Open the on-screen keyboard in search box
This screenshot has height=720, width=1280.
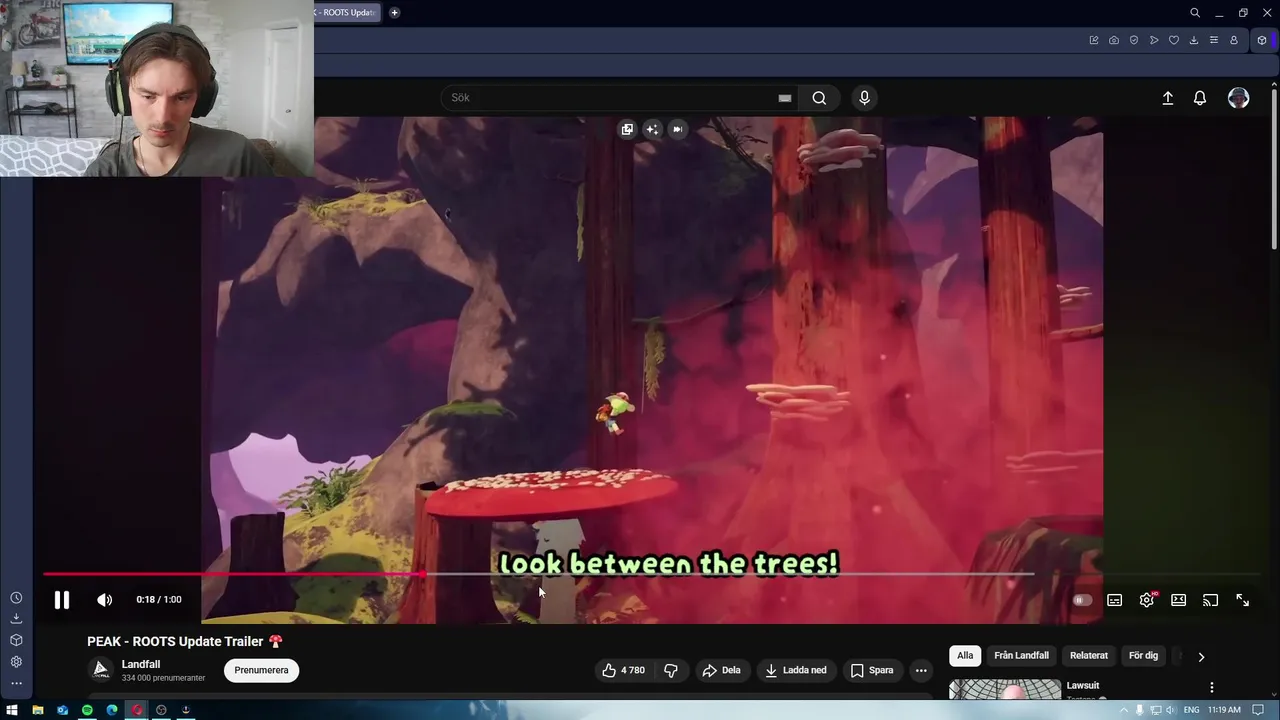coord(784,98)
